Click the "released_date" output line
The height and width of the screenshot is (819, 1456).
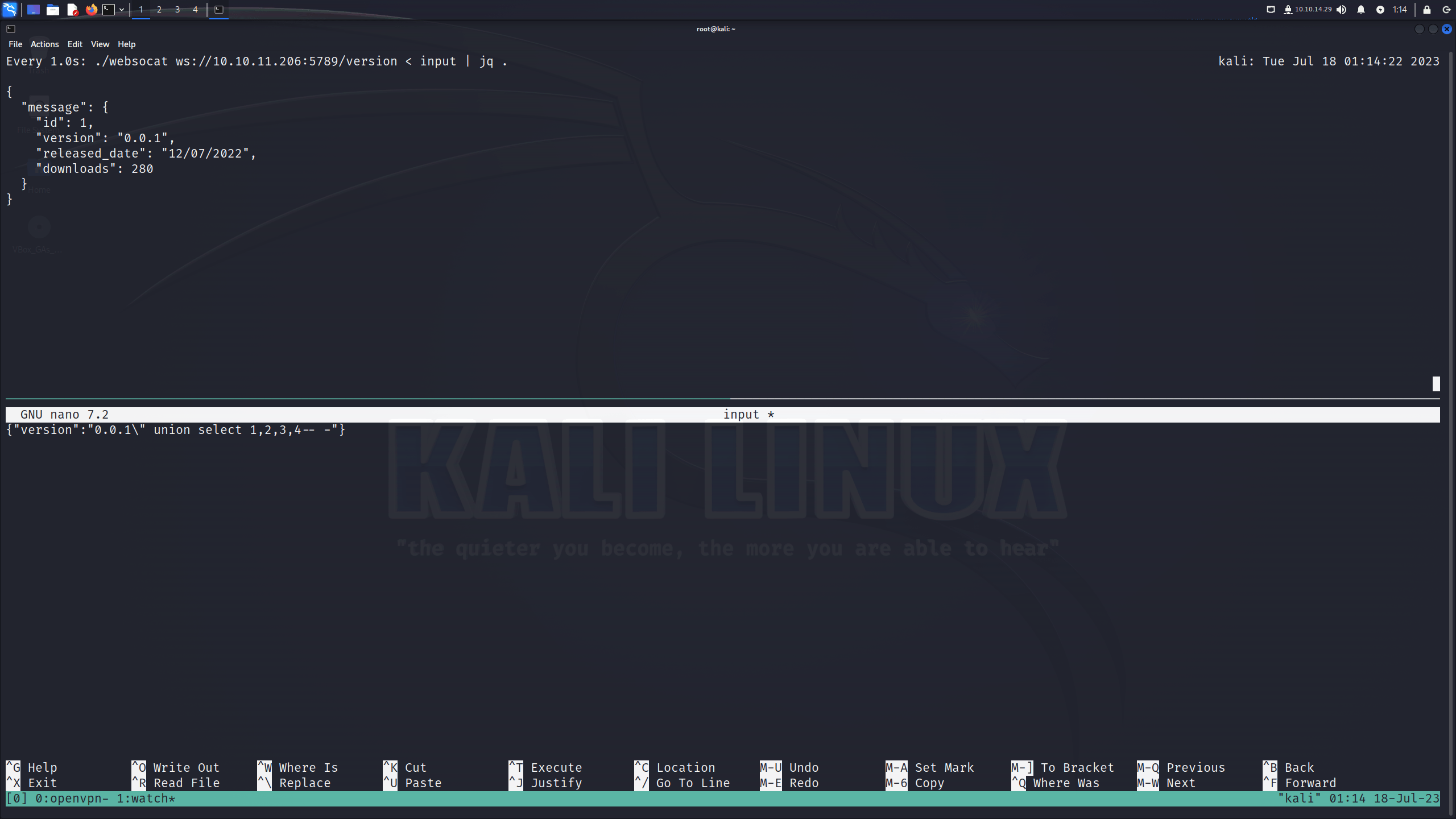(x=146, y=154)
